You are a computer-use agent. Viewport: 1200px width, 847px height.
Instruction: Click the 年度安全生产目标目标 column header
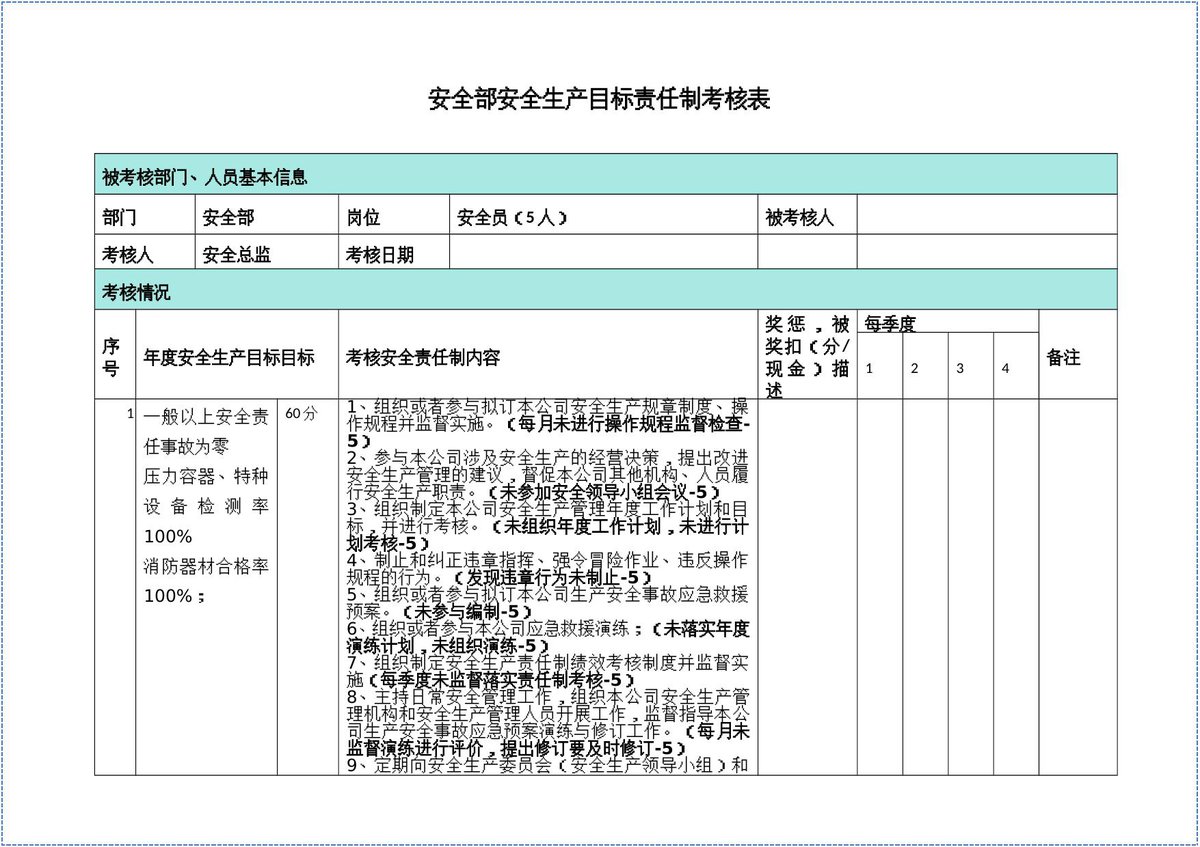click(x=237, y=355)
